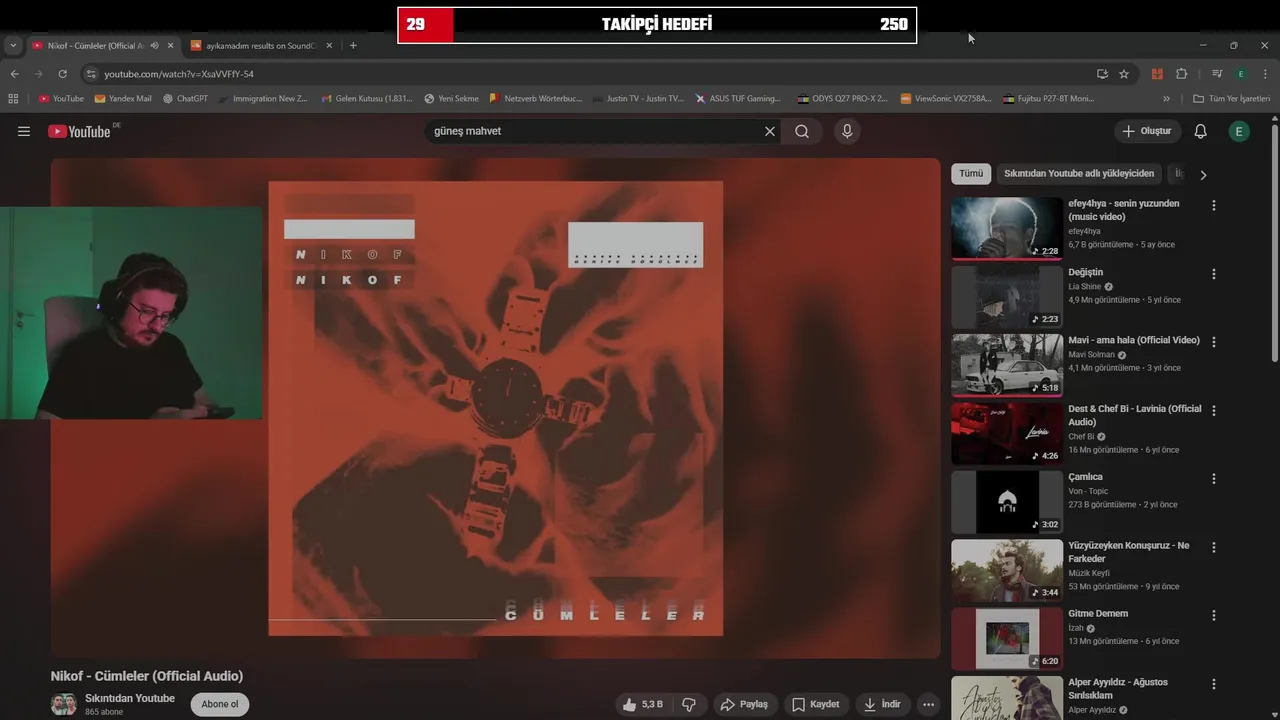Open the Chrome tab search dropdown
This screenshot has height=720, width=1280.
tap(13, 46)
